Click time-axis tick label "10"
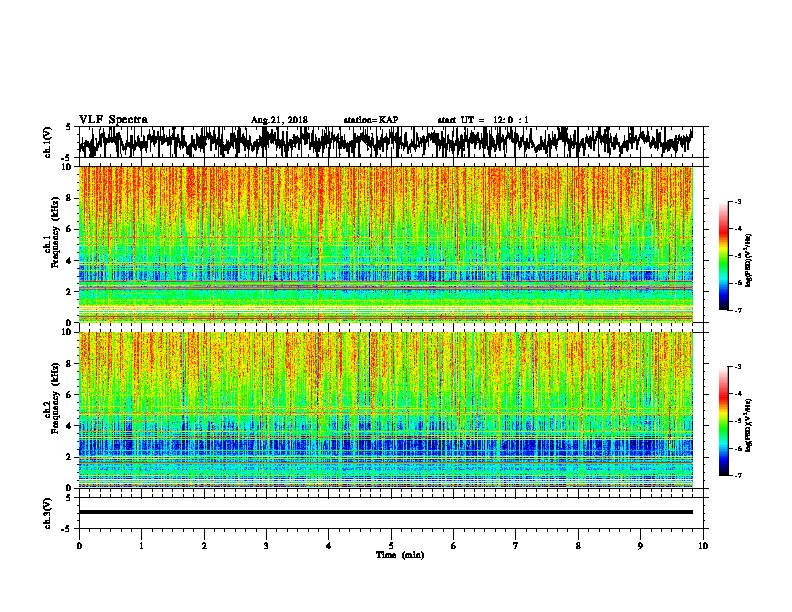The width and height of the screenshot is (792, 612). (703, 546)
